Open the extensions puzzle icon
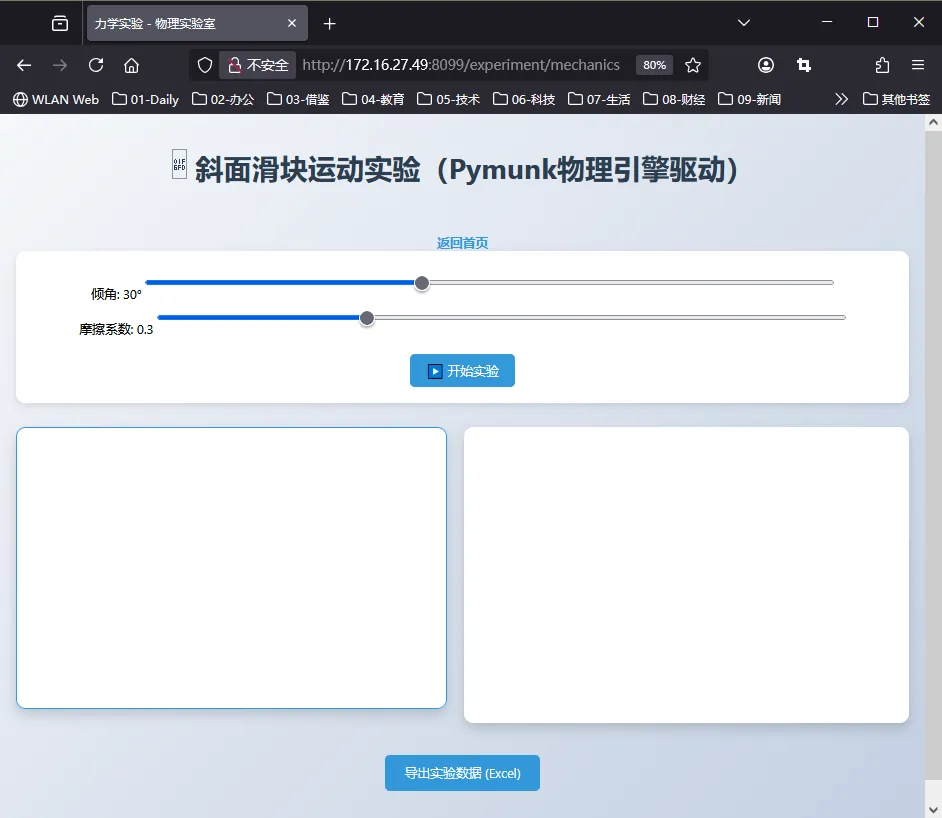 882,65
